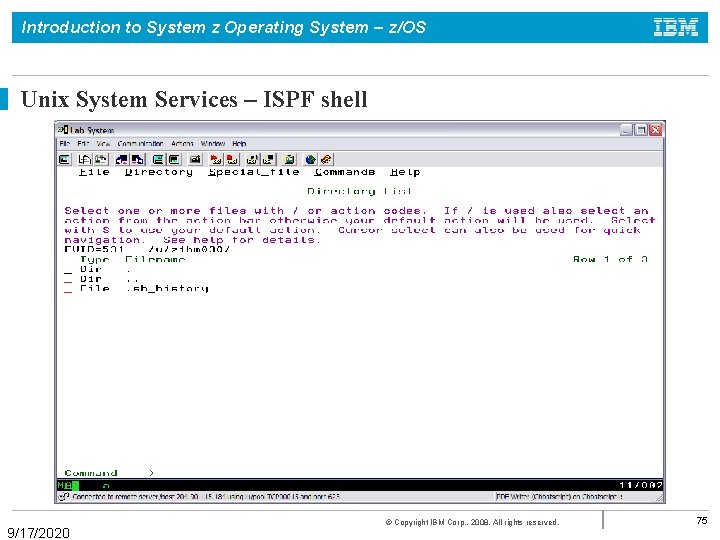Minimize the Lab System window
The height and width of the screenshot is (540, 720).
pyautogui.click(x=626, y=130)
